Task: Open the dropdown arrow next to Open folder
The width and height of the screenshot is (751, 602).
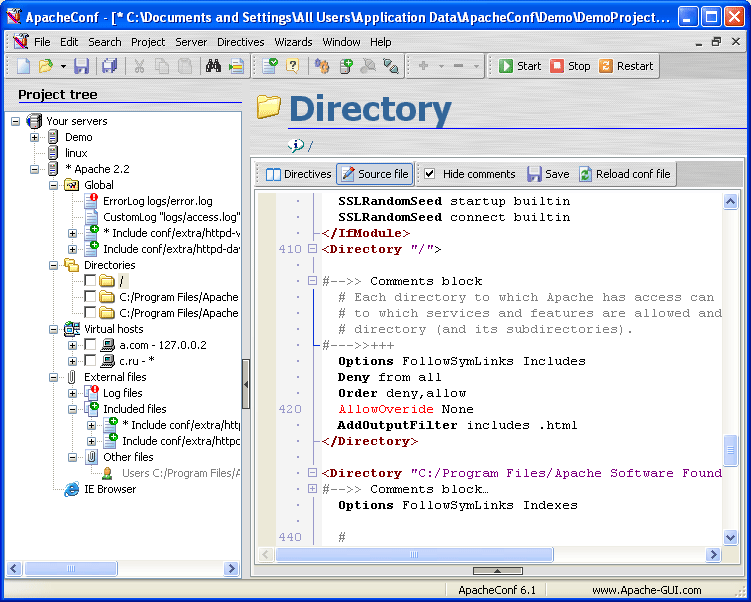Action: tap(63, 66)
